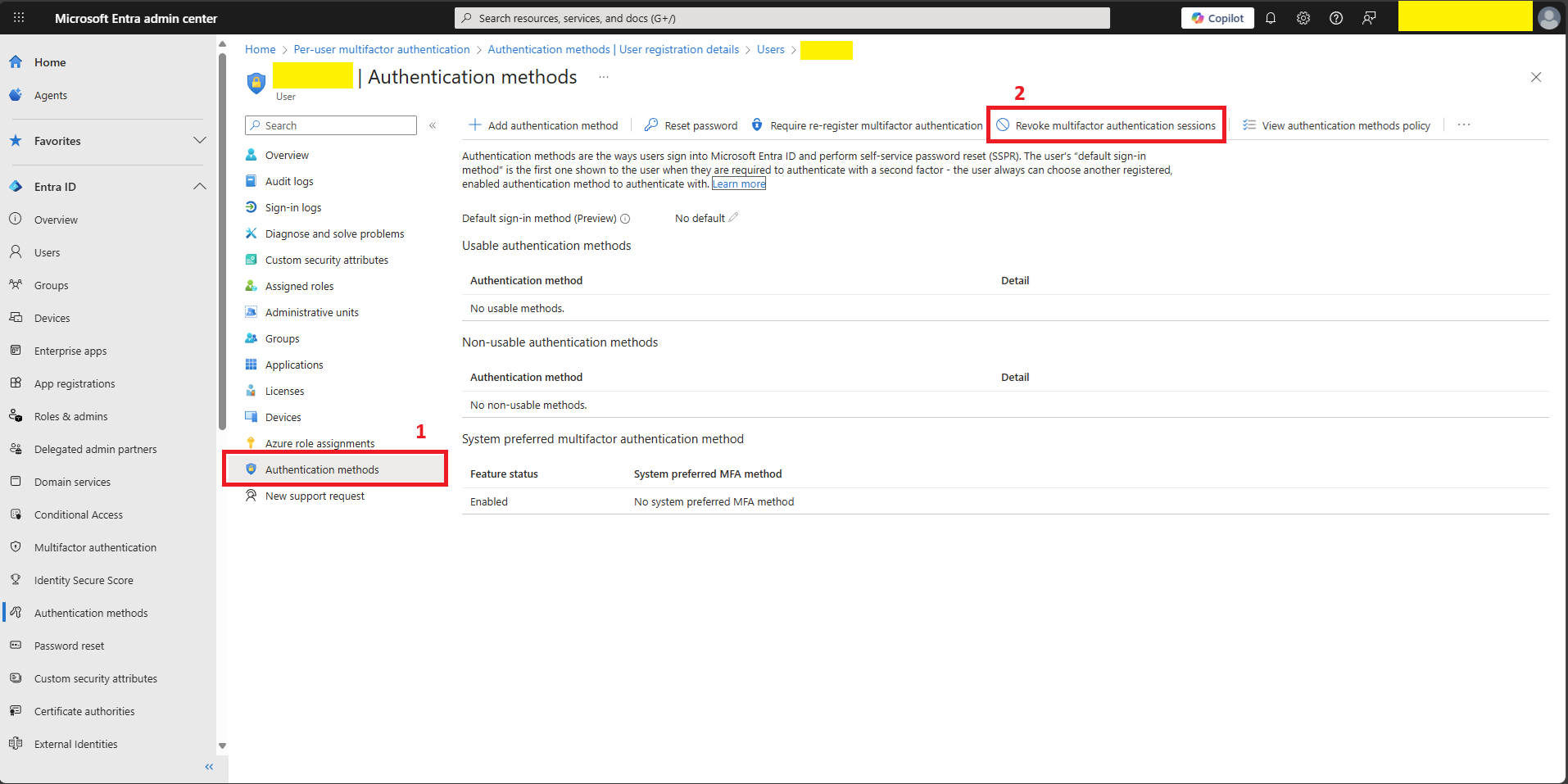Select Authentication methods in user menu
Screen dimensions: 1568x784
point(335,469)
